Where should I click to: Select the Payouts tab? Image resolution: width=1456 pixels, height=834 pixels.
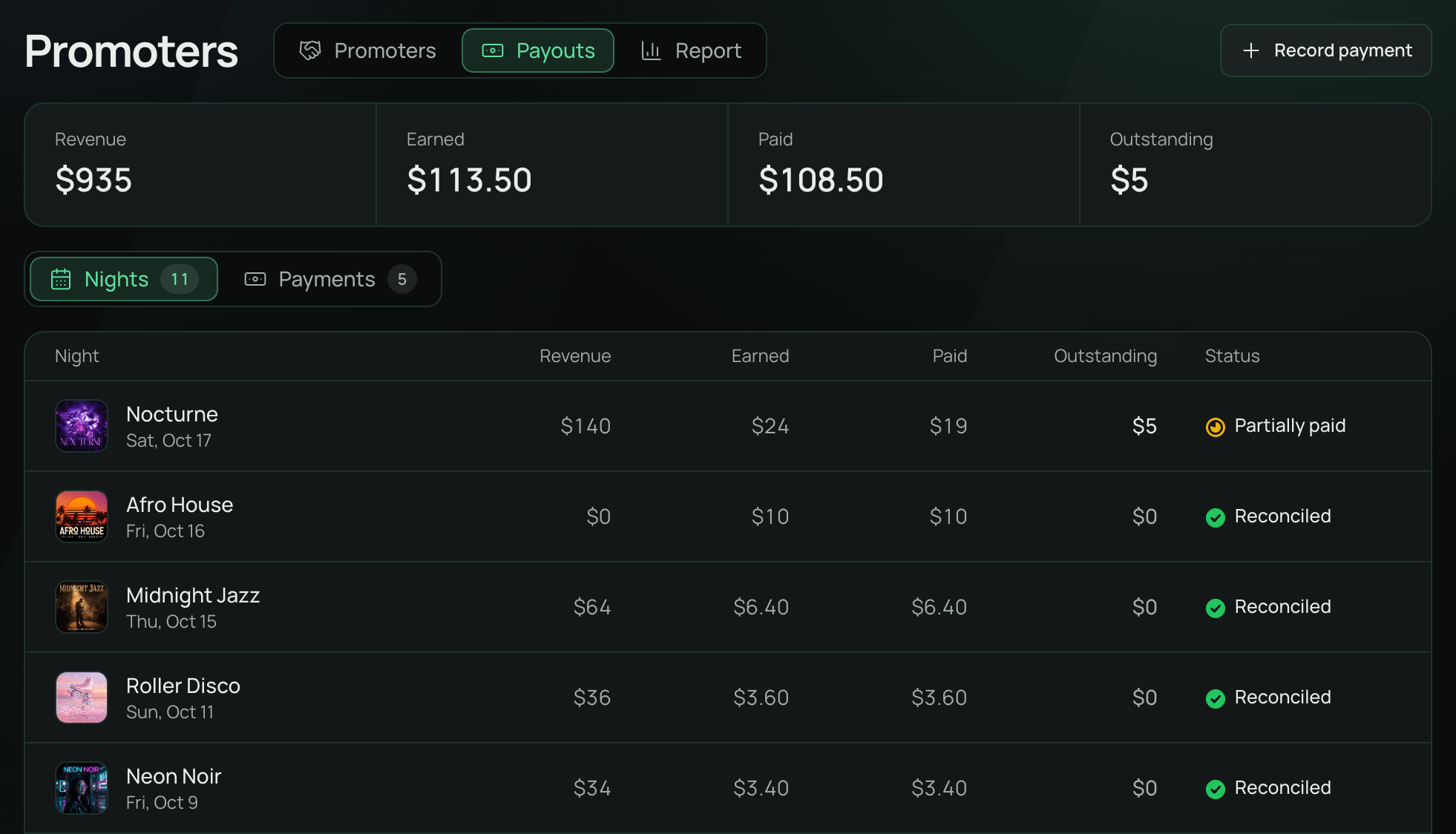tap(538, 50)
